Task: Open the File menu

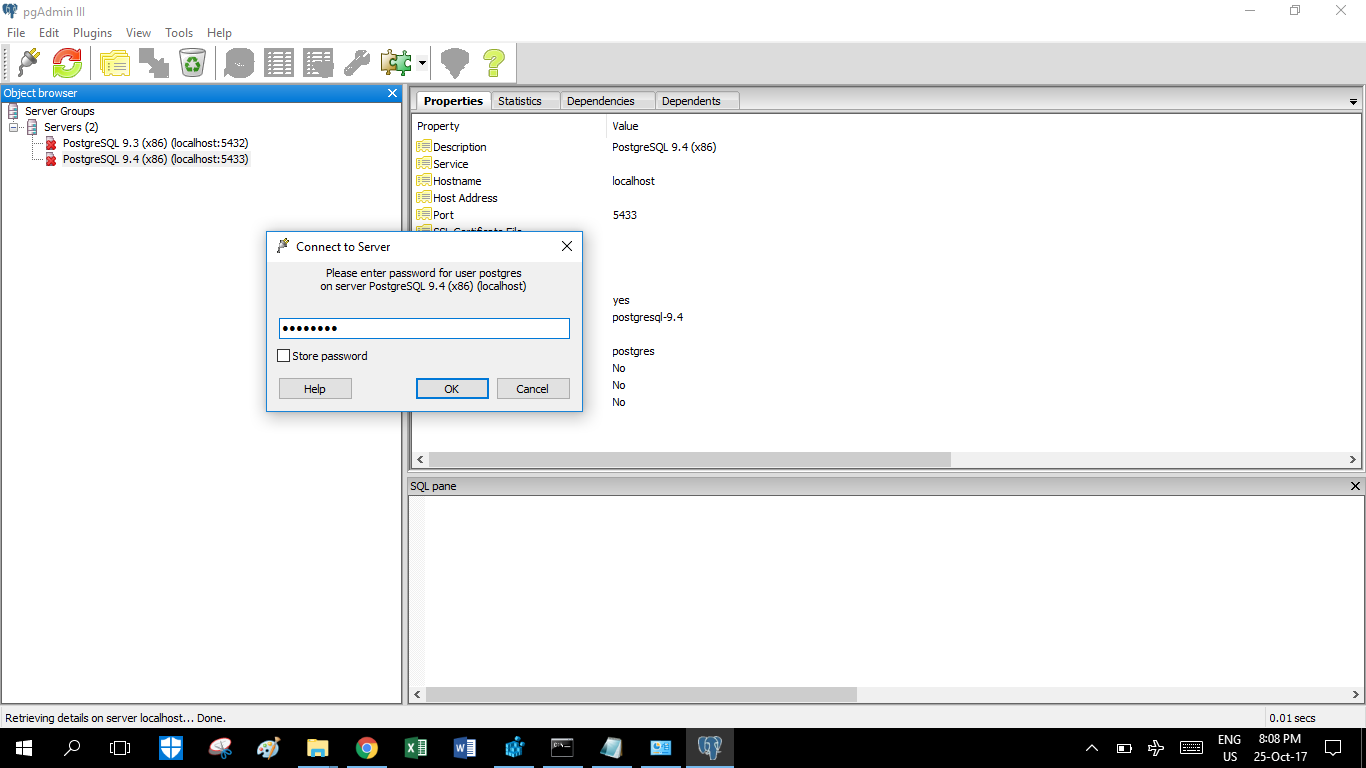Action: (16, 33)
